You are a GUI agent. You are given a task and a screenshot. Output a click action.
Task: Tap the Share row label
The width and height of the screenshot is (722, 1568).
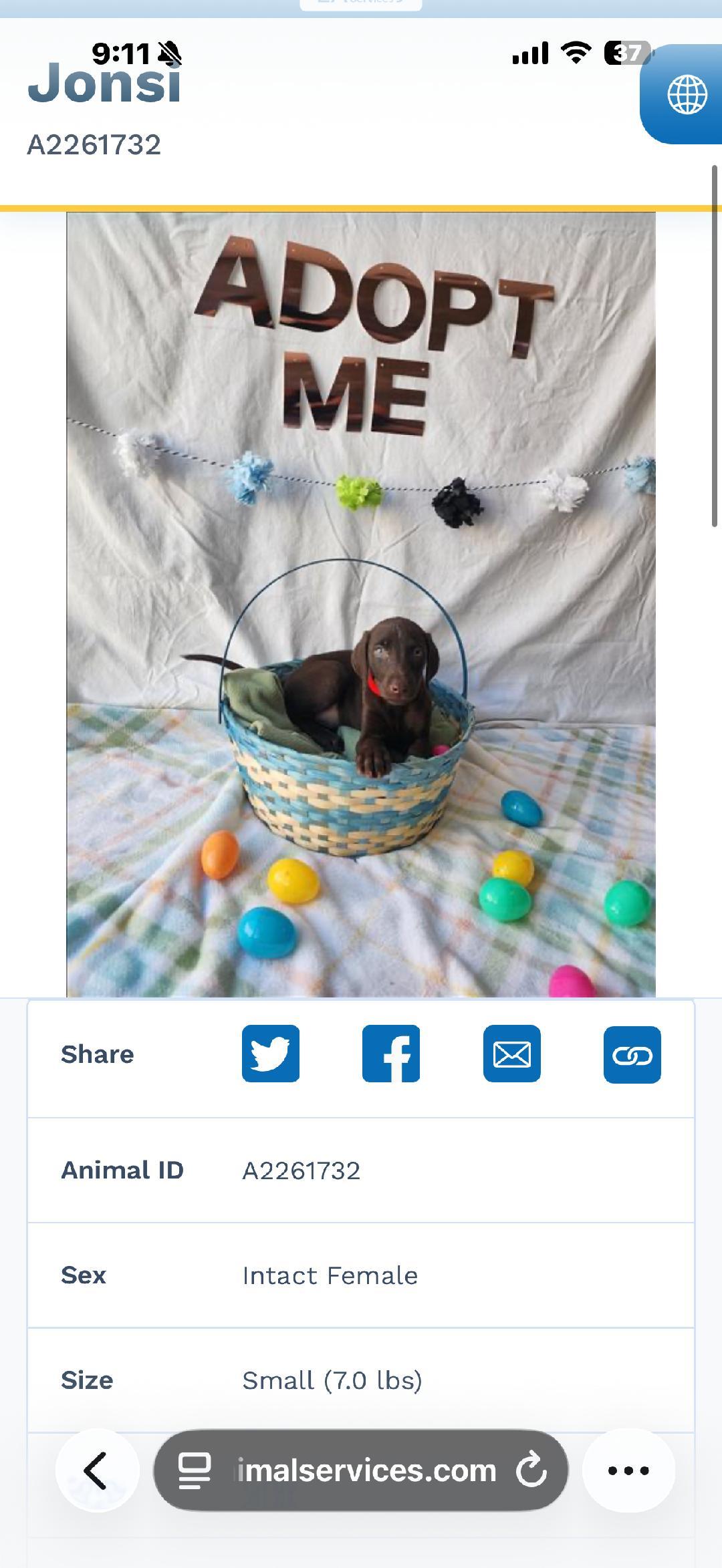tap(98, 1054)
